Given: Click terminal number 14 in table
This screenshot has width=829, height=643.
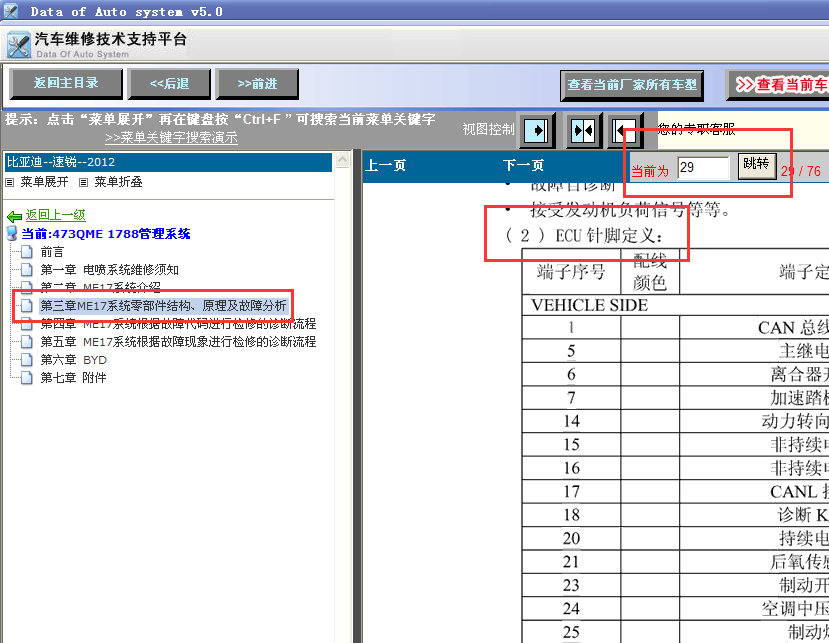Looking at the screenshot, I should tap(571, 421).
